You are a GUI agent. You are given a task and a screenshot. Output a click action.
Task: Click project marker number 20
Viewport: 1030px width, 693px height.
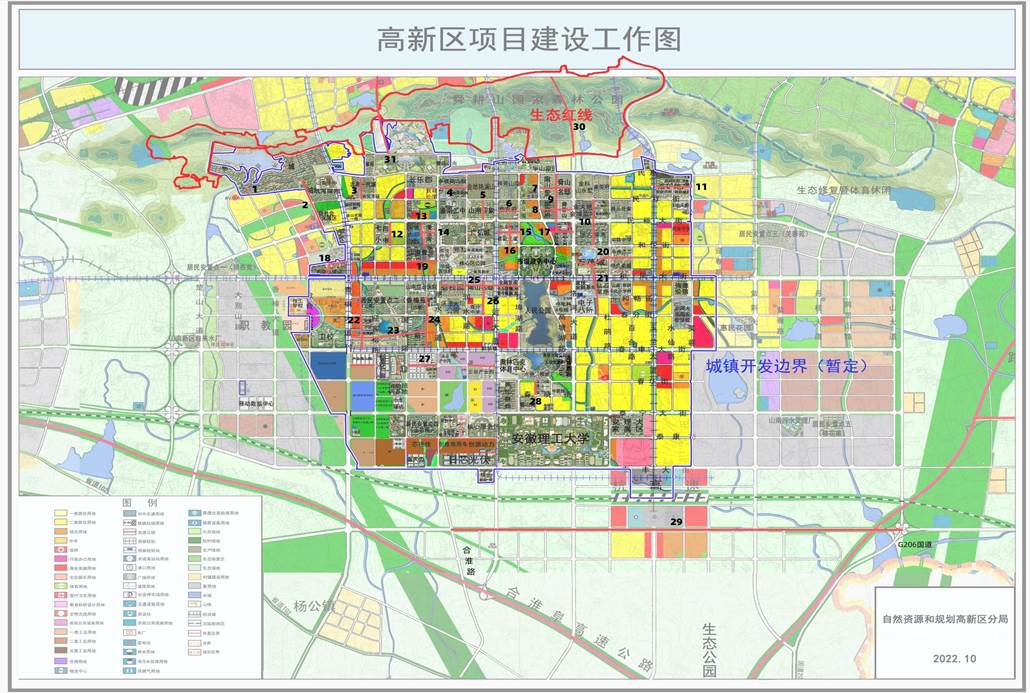click(602, 252)
